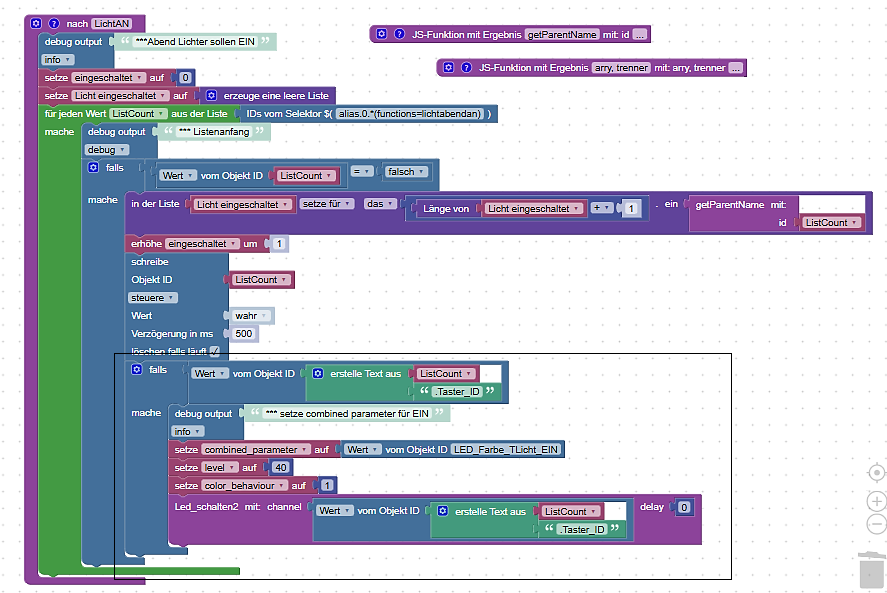Open eingeschaltet variable dropdown in 'setze ... auf 0'
This screenshot has width=887, height=593.
click(109, 78)
